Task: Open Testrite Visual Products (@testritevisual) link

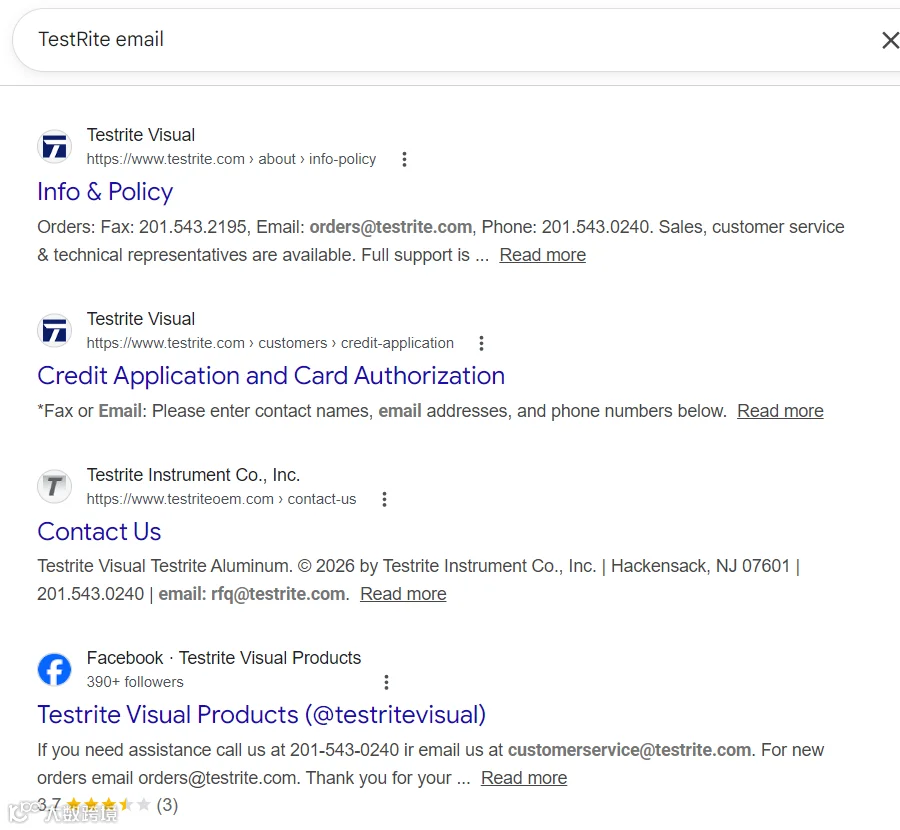Action: (x=261, y=715)
